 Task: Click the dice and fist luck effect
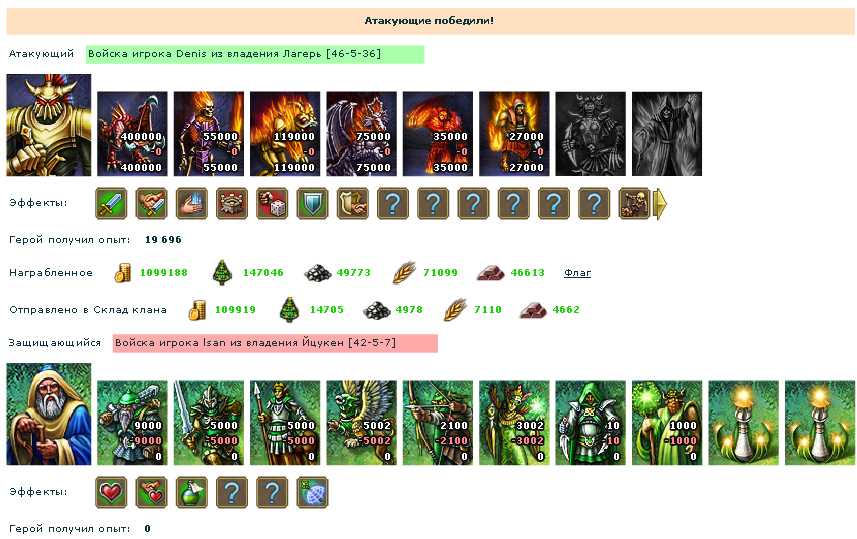272,203
